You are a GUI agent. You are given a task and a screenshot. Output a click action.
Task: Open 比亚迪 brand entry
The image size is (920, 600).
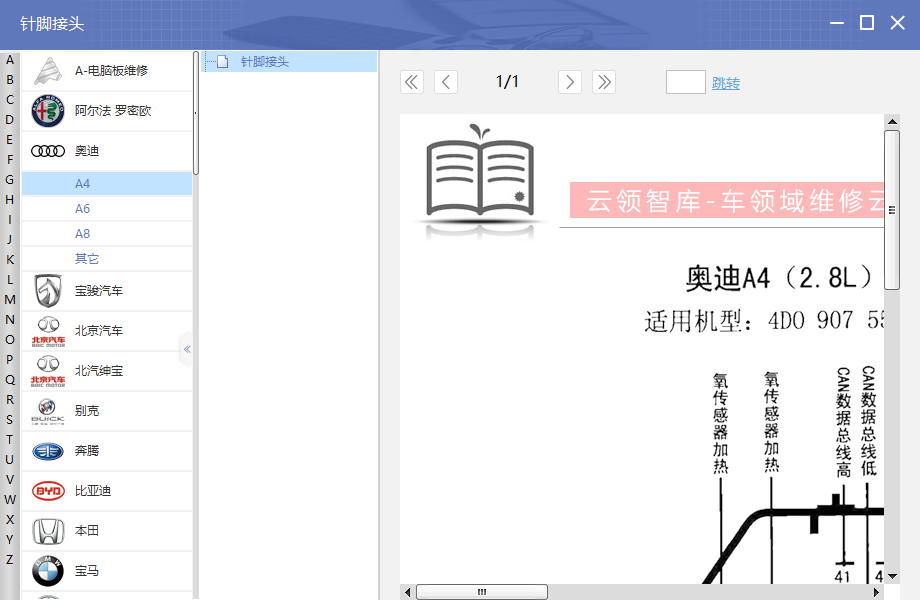pos(107,491)
